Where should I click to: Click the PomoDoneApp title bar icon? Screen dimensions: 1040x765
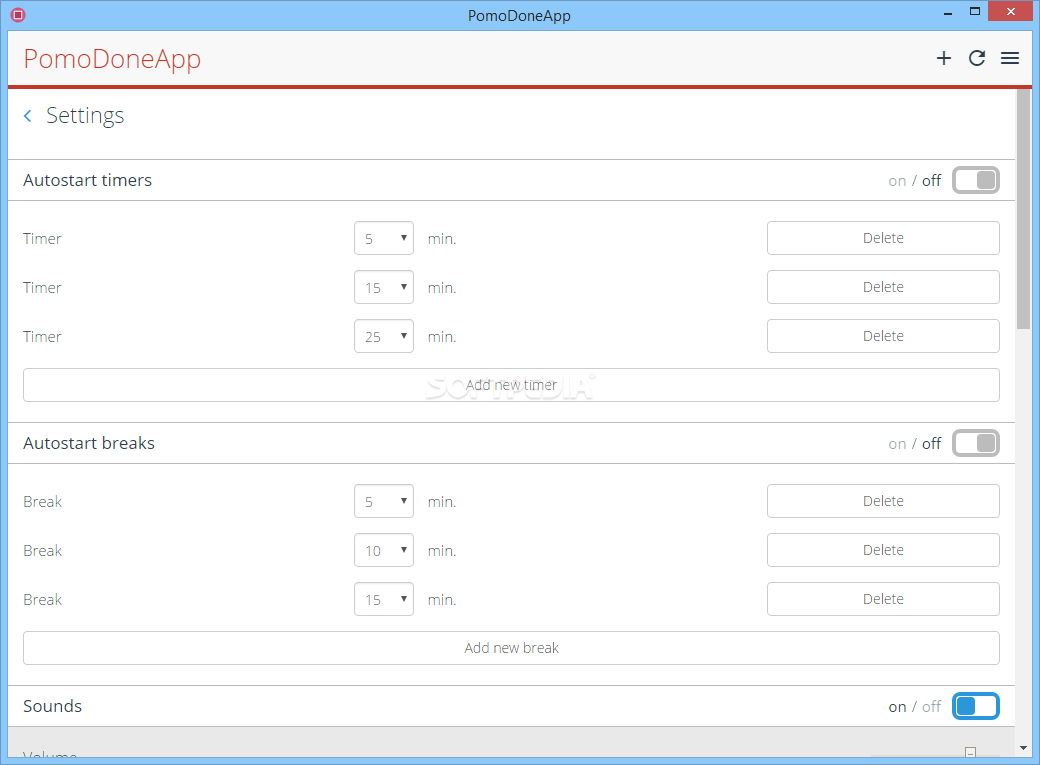pyautogui.click(x=18, y=15)
